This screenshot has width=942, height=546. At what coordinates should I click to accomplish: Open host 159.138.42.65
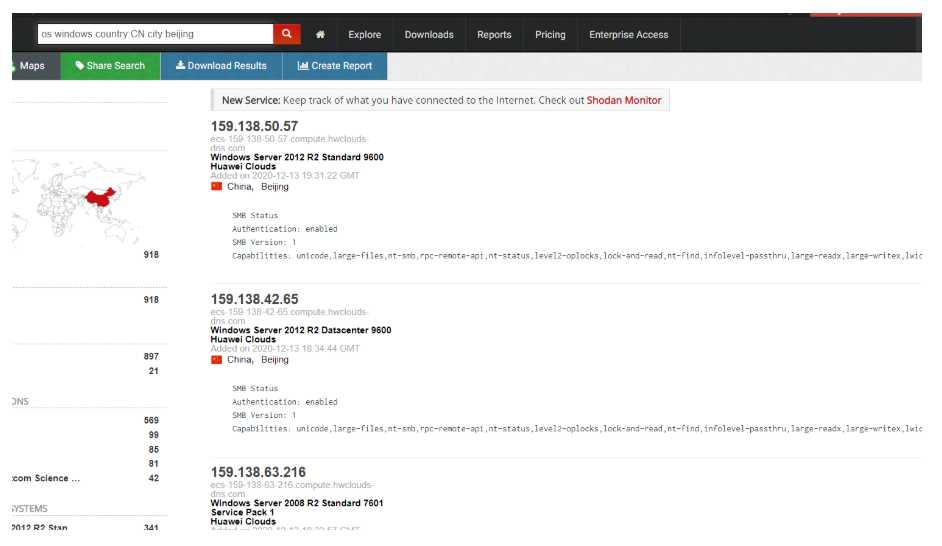[x=254, y=299]
